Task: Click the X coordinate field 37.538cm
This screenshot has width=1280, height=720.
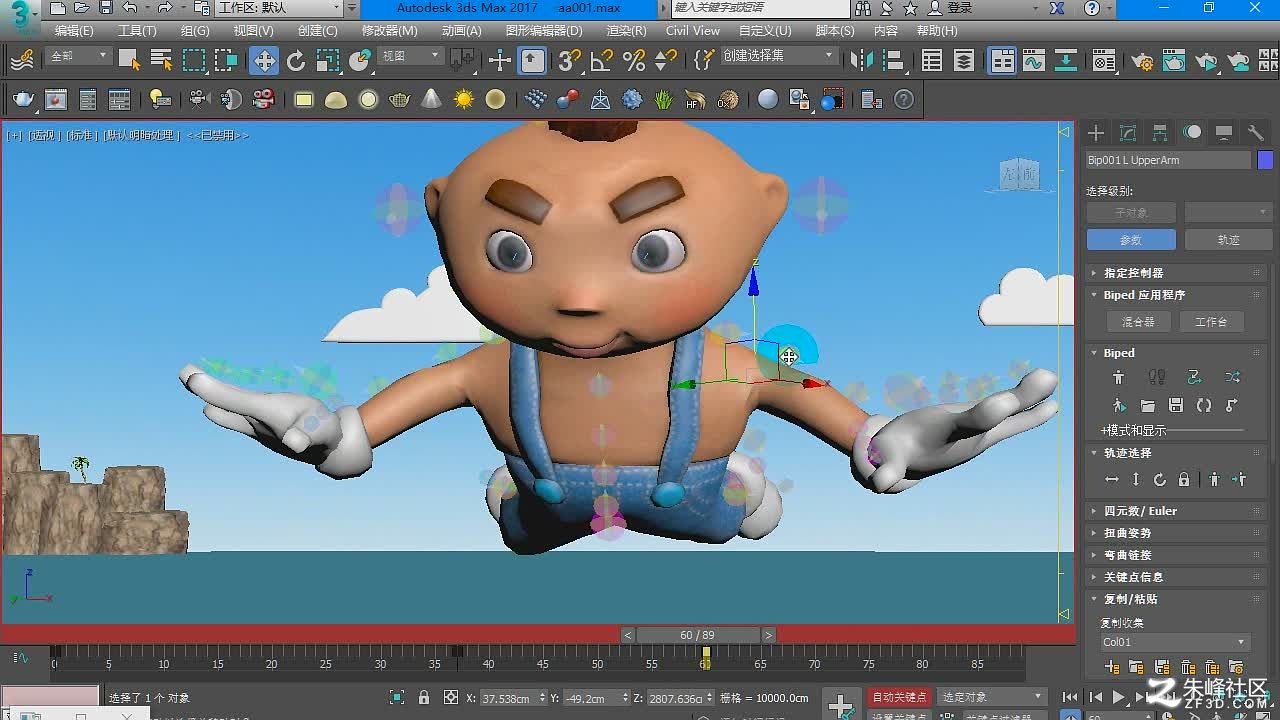Action: (507, 698)
